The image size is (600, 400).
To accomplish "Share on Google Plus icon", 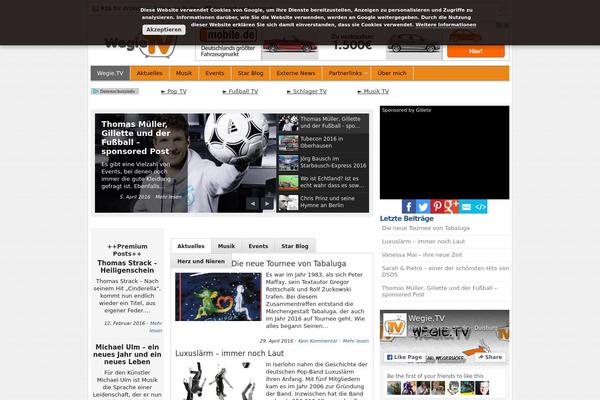I will 451,207.
